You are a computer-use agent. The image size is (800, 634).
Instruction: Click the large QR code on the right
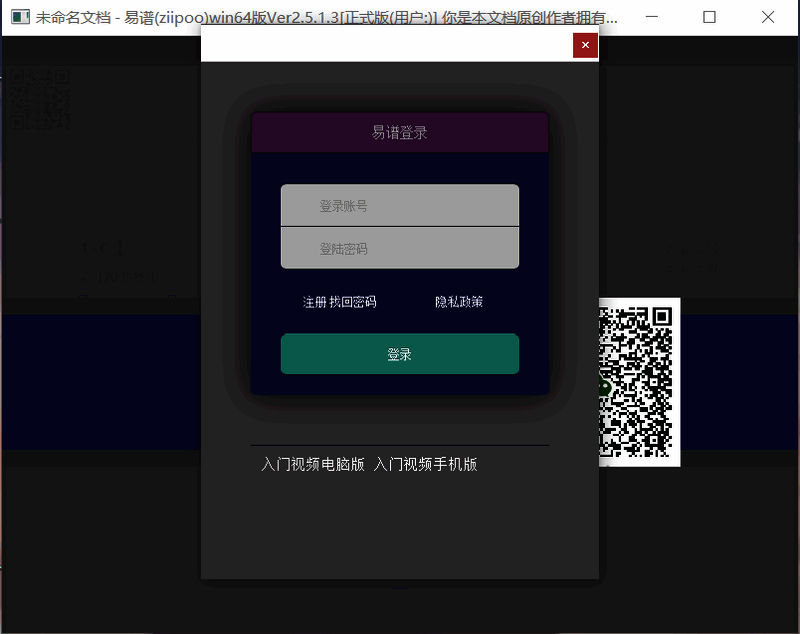pyautogui.click(x=639, y=380)
